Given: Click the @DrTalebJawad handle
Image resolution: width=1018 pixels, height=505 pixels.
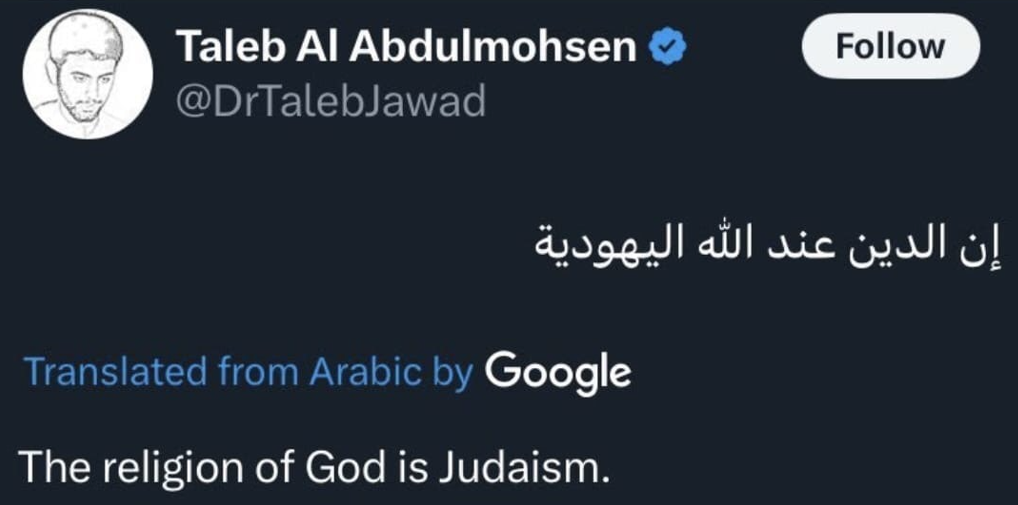Looking at the screenshot, I should (x=330, y=101).
